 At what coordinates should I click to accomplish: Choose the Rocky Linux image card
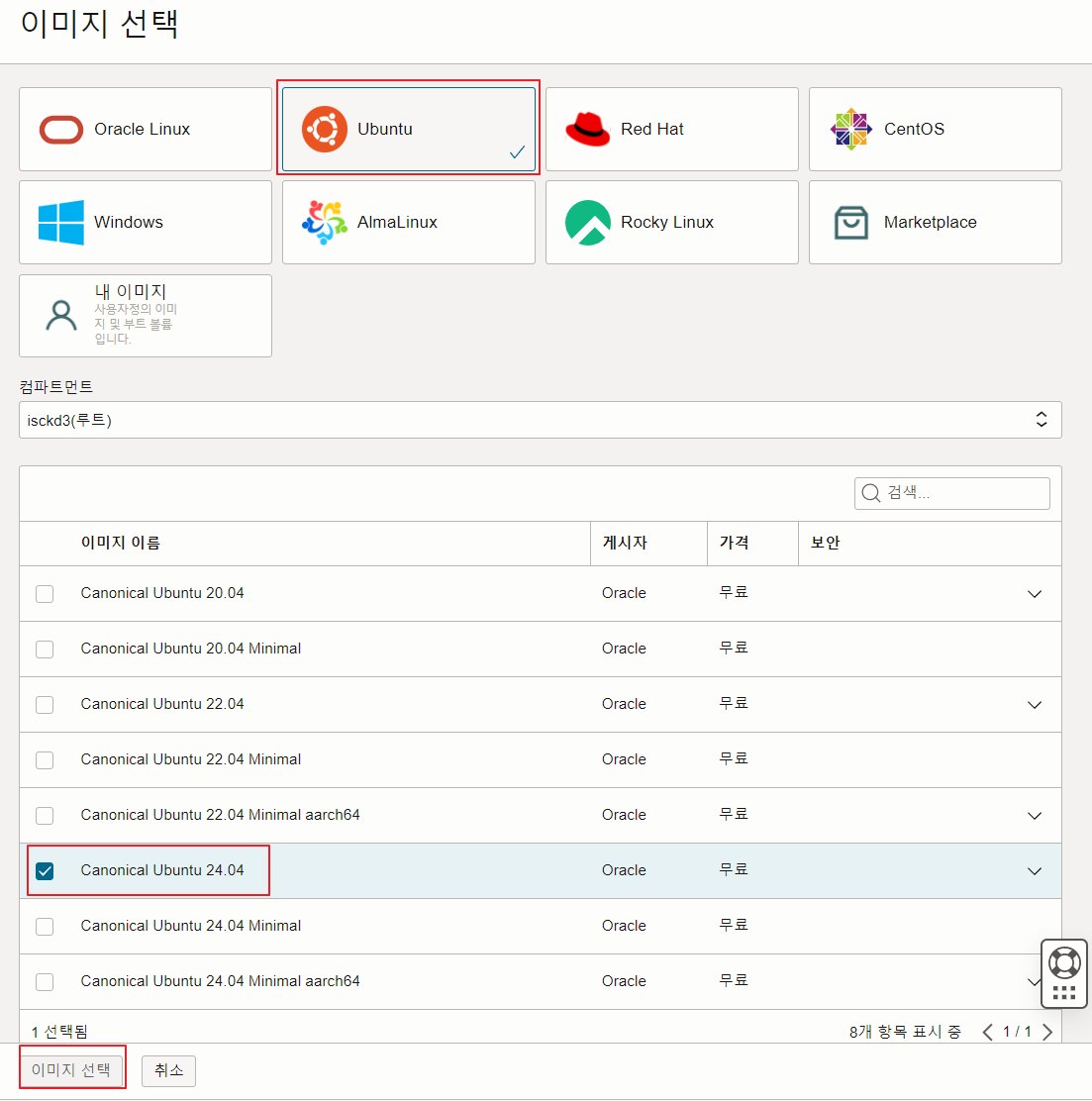pos(672,223)
